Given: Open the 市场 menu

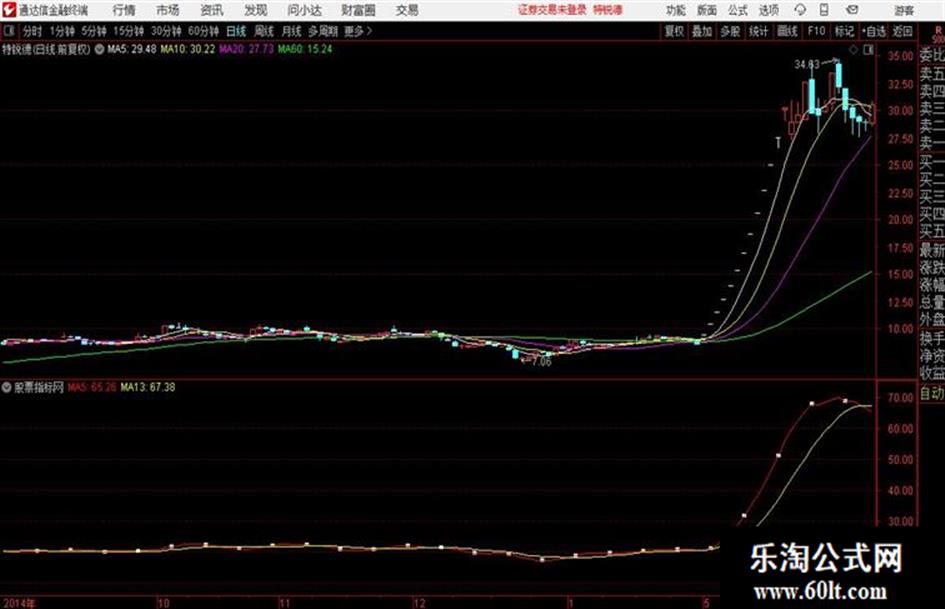Looking at the screenshot, I should (x=168, y=10).
